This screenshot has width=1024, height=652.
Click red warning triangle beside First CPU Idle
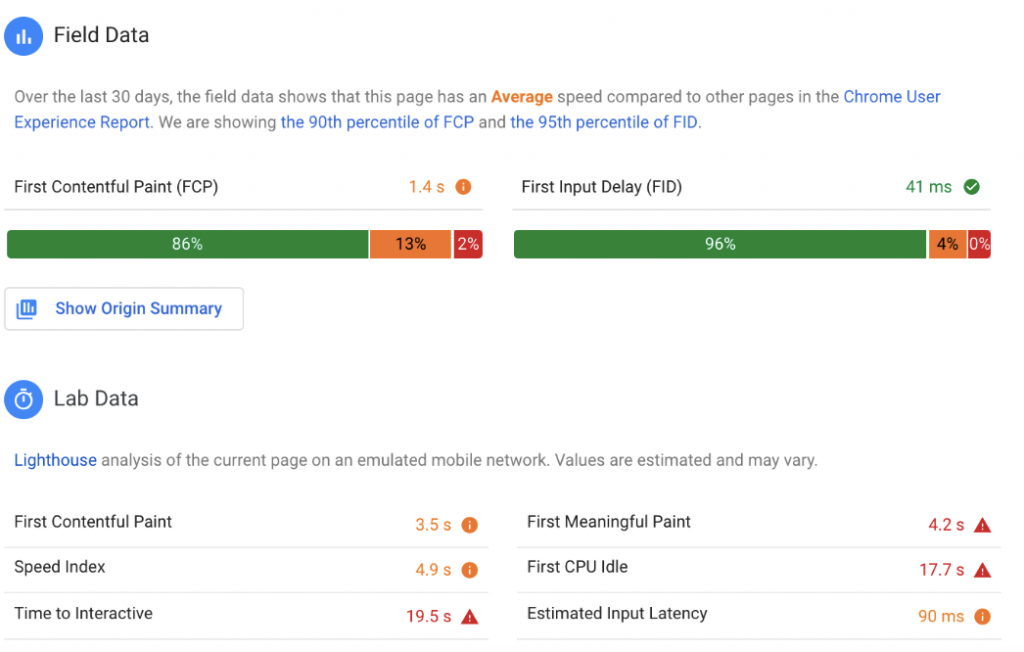[x=982, y=570]
